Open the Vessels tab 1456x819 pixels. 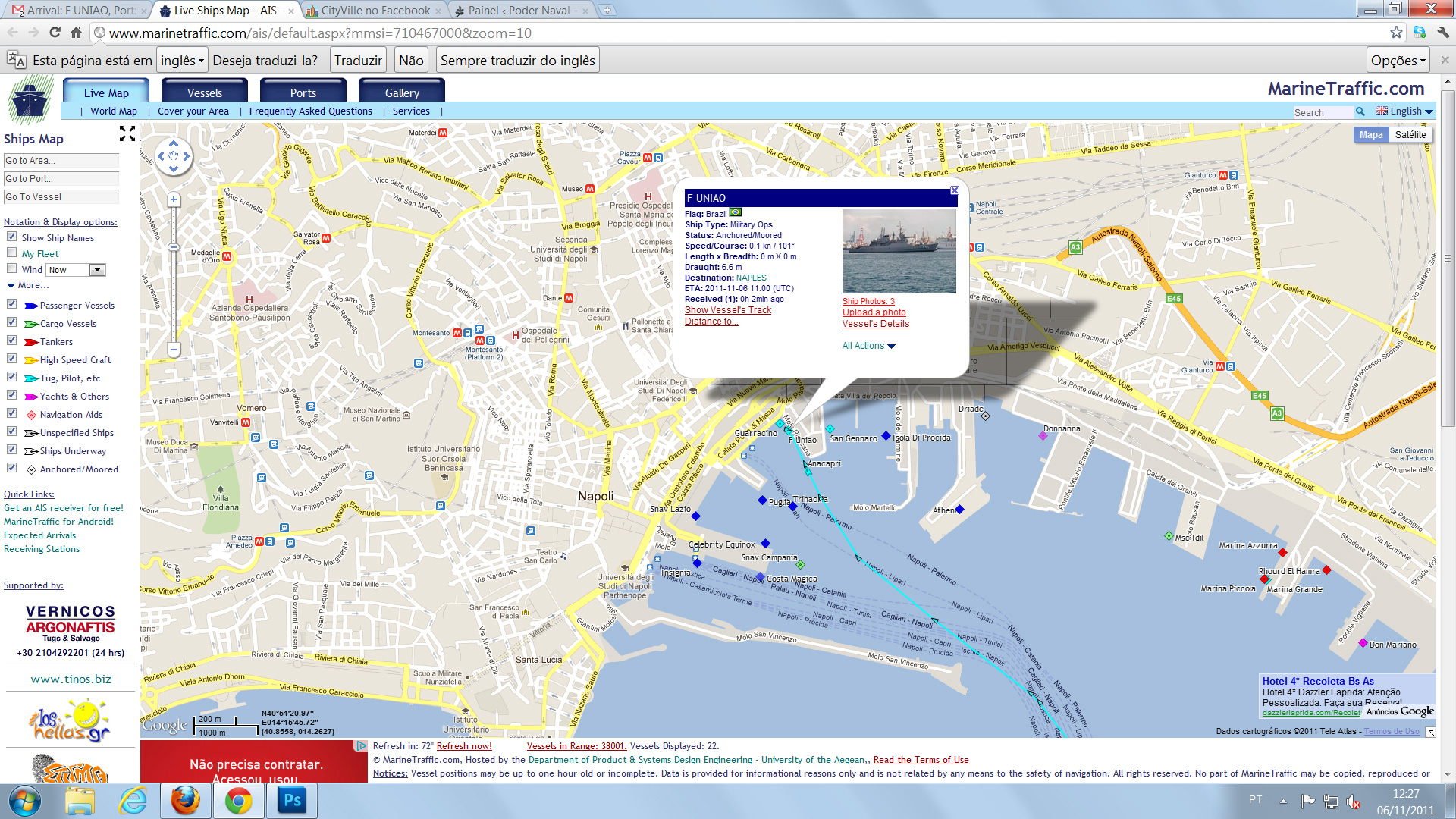pos(205,91)
